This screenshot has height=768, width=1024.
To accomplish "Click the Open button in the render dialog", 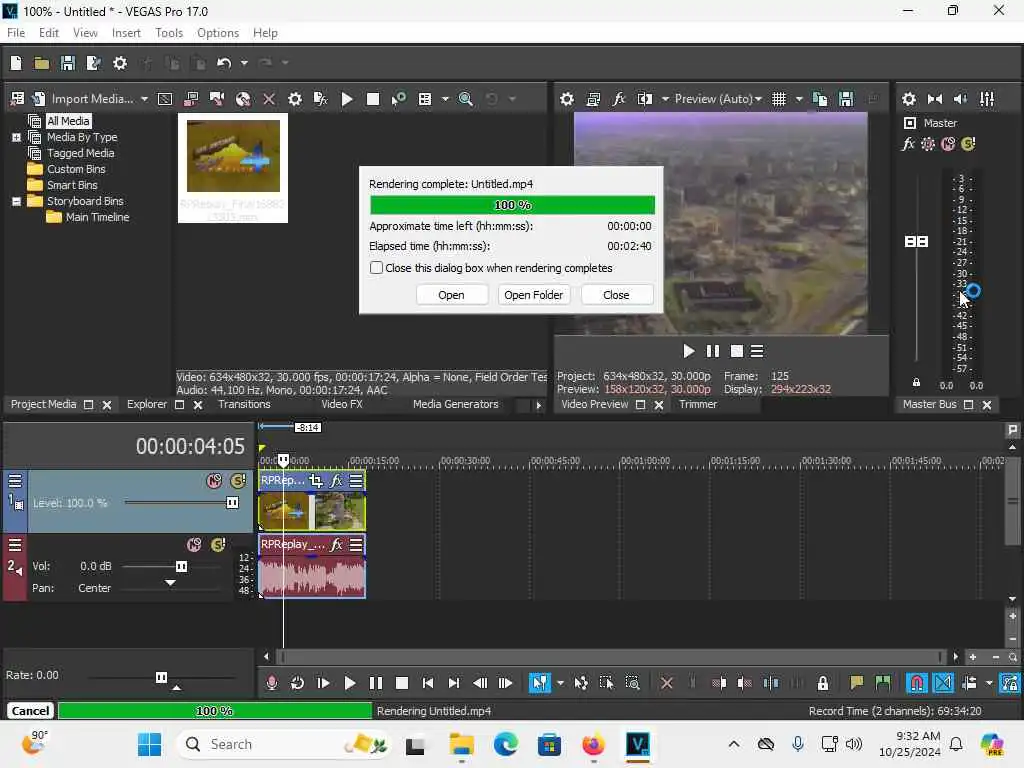I will (x=451, y=295).
